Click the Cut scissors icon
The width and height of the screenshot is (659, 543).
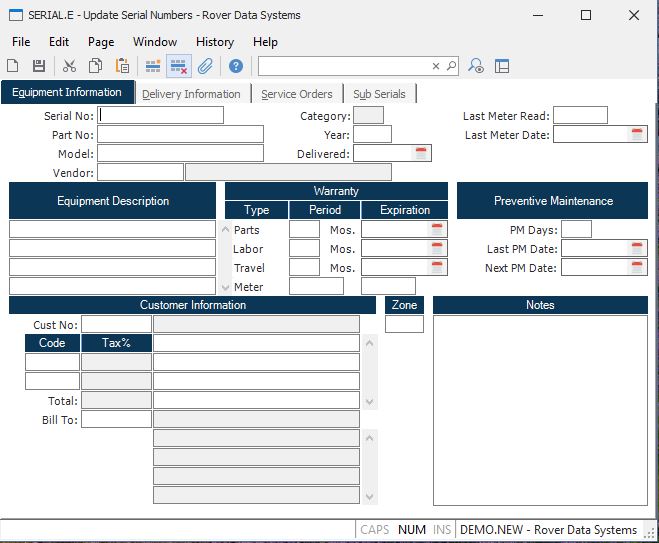click(69, 66)
